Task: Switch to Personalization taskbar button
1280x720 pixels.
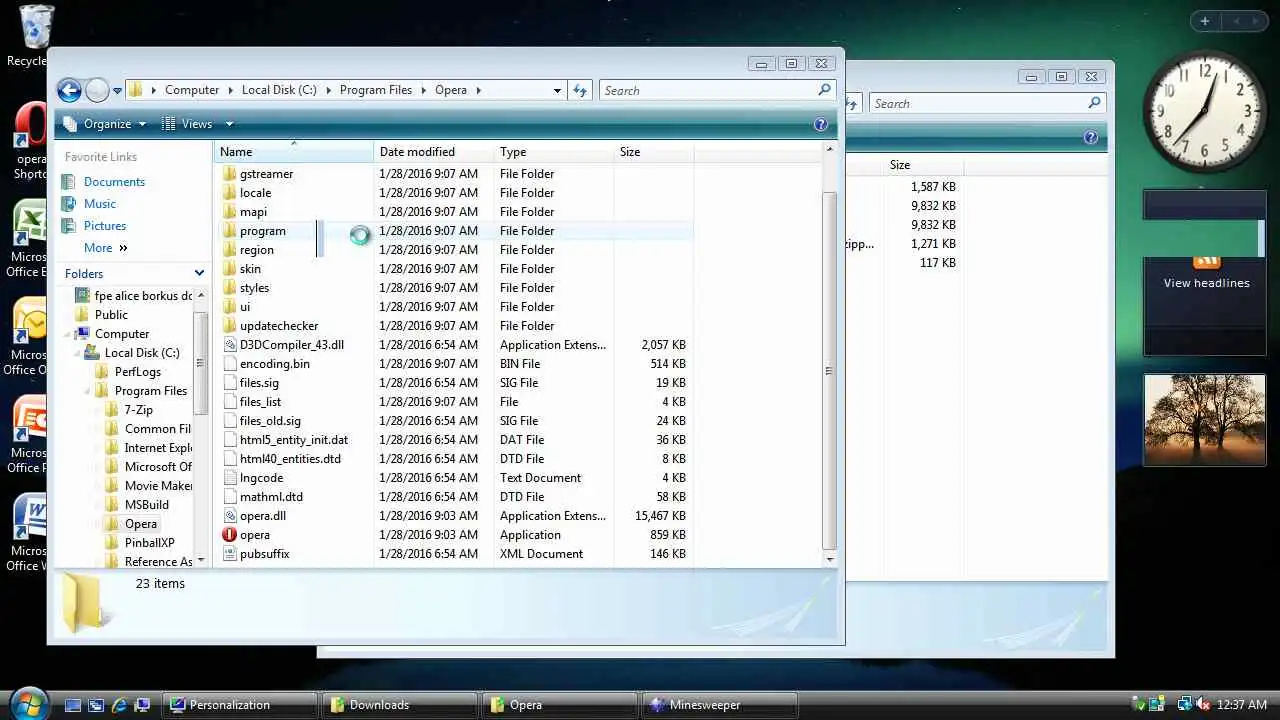Action: 240,705
